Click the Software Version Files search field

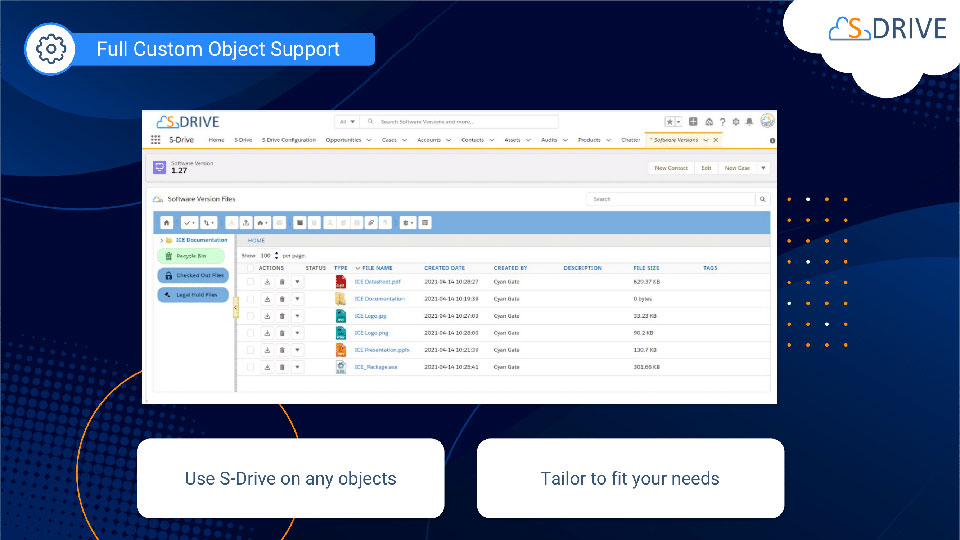671,199
